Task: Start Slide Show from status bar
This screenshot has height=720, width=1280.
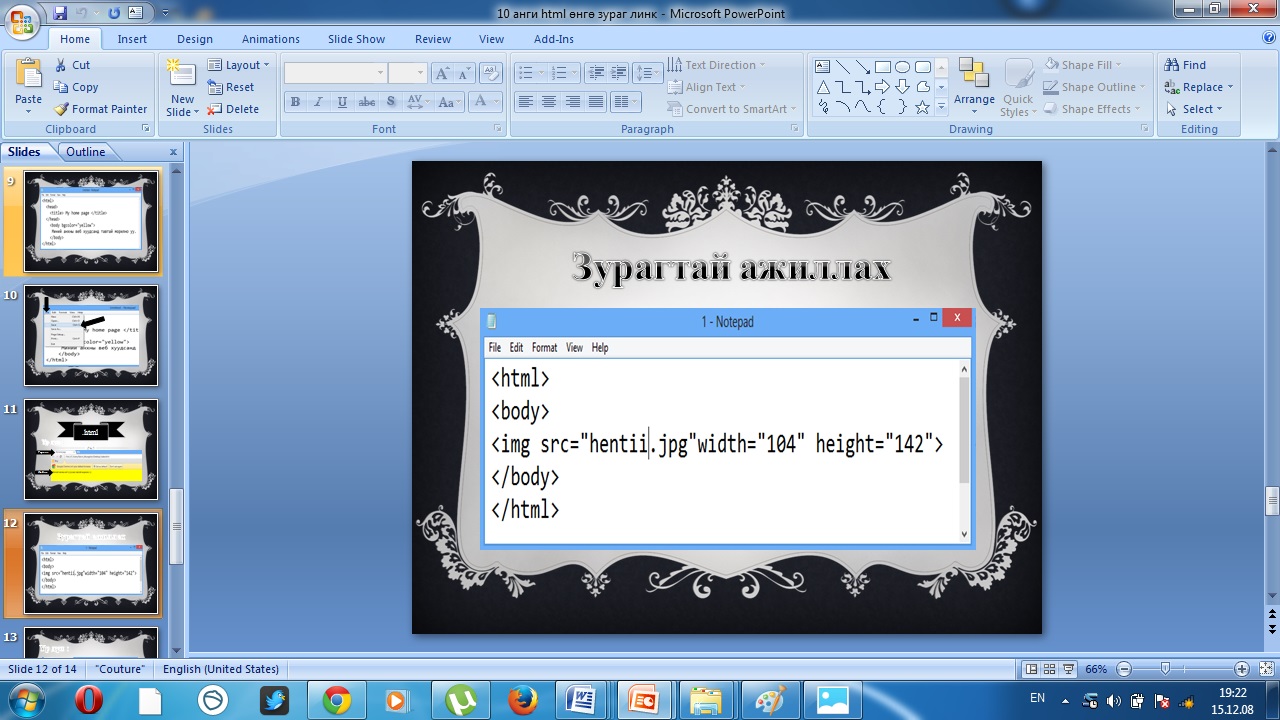Action: click(x=1067, y=669)
